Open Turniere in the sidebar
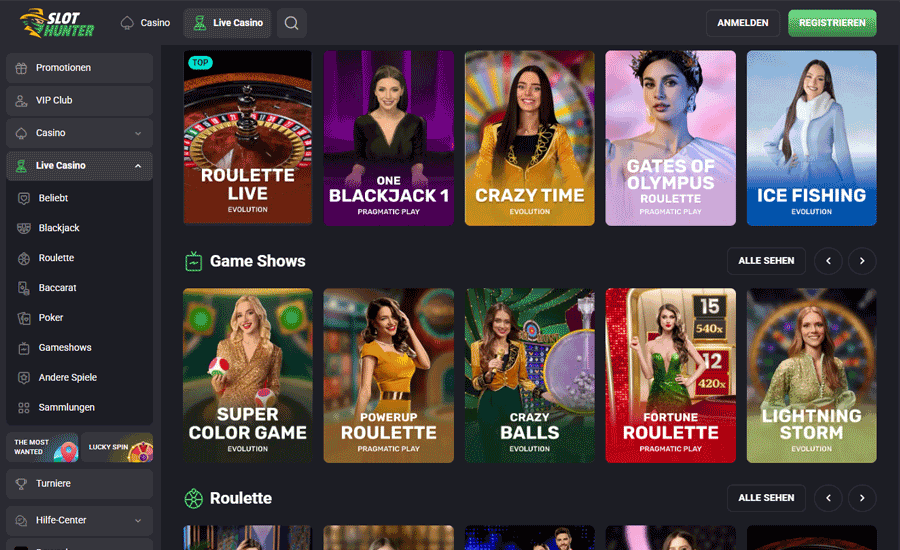Screen dimensions: 900x550 tap(80, 483)
